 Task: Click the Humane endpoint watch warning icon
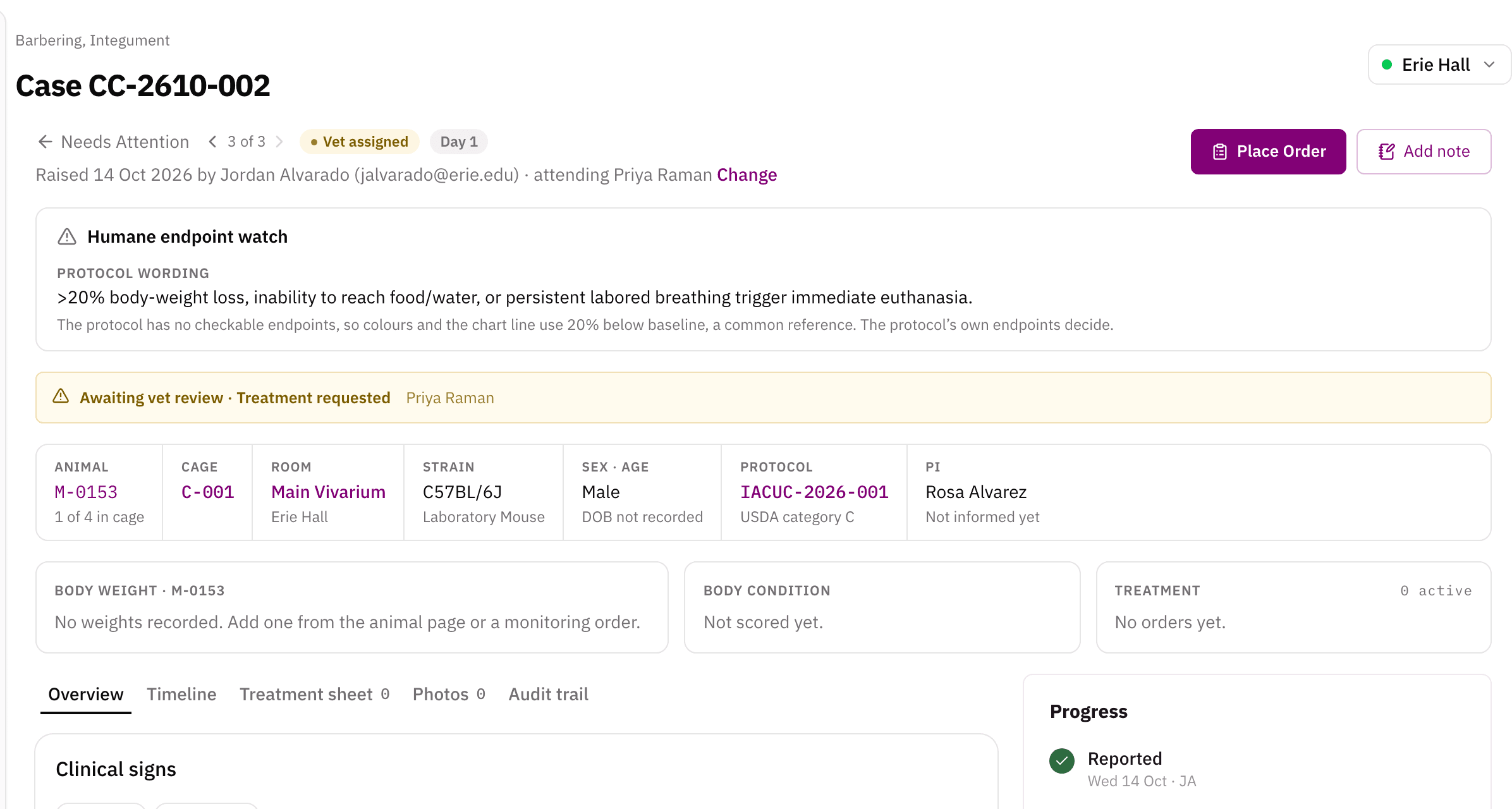tap(67, 237)
